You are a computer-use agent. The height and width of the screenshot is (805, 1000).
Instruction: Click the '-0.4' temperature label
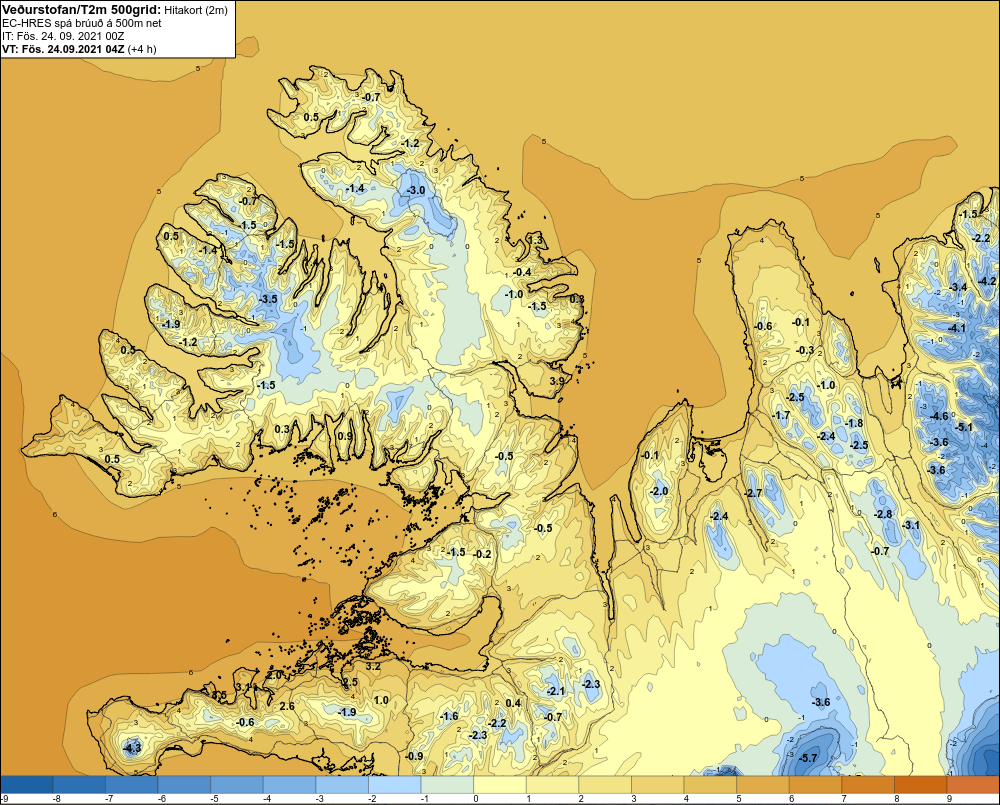(x=522, y=272)
